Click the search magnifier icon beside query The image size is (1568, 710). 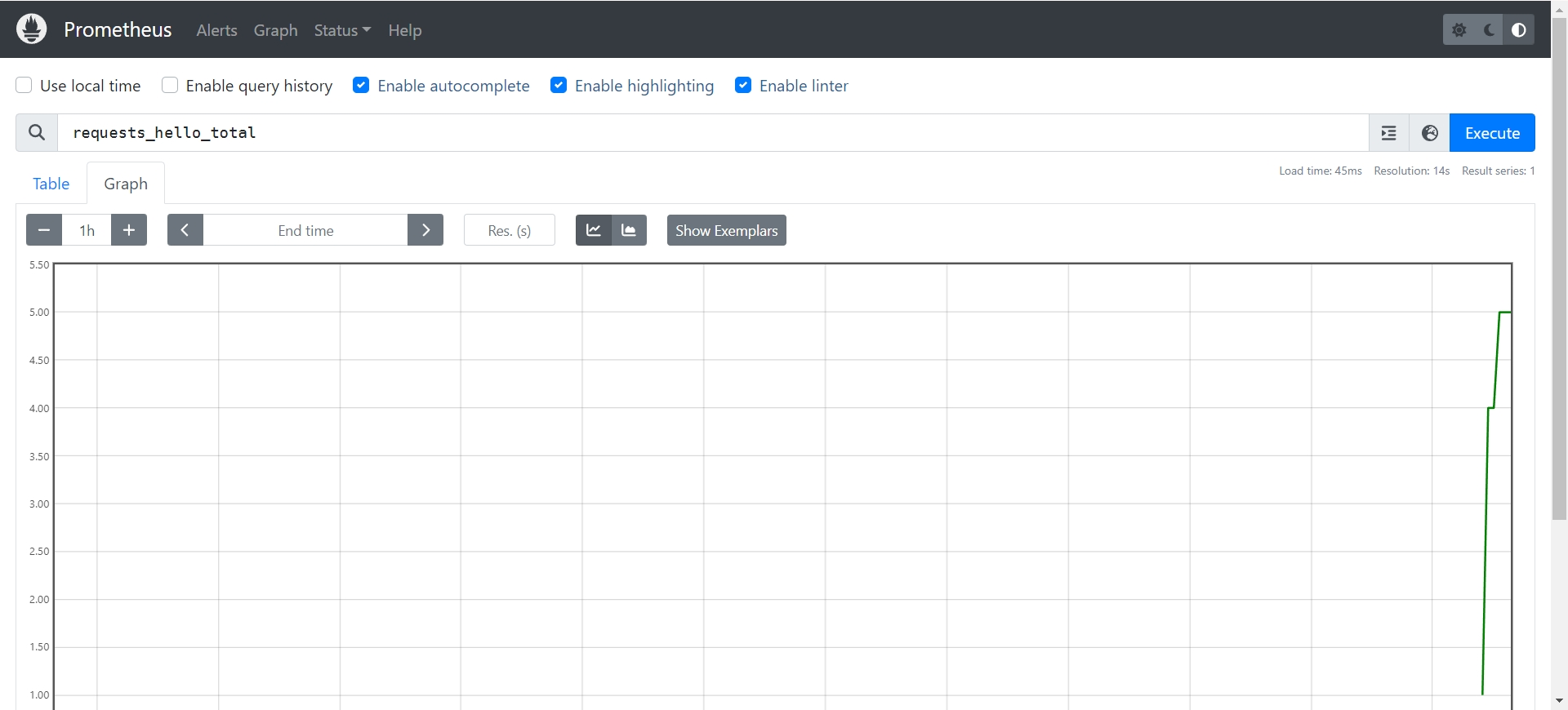pos(37,132)
